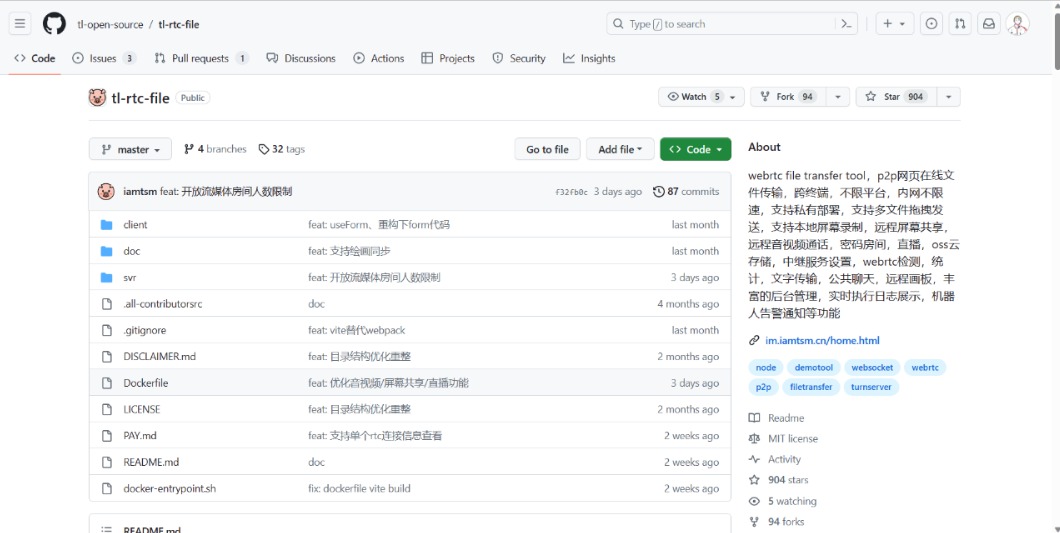This screenshot has width=1060, height=533.
Task: Select the node topic tag
Action: 765,367
